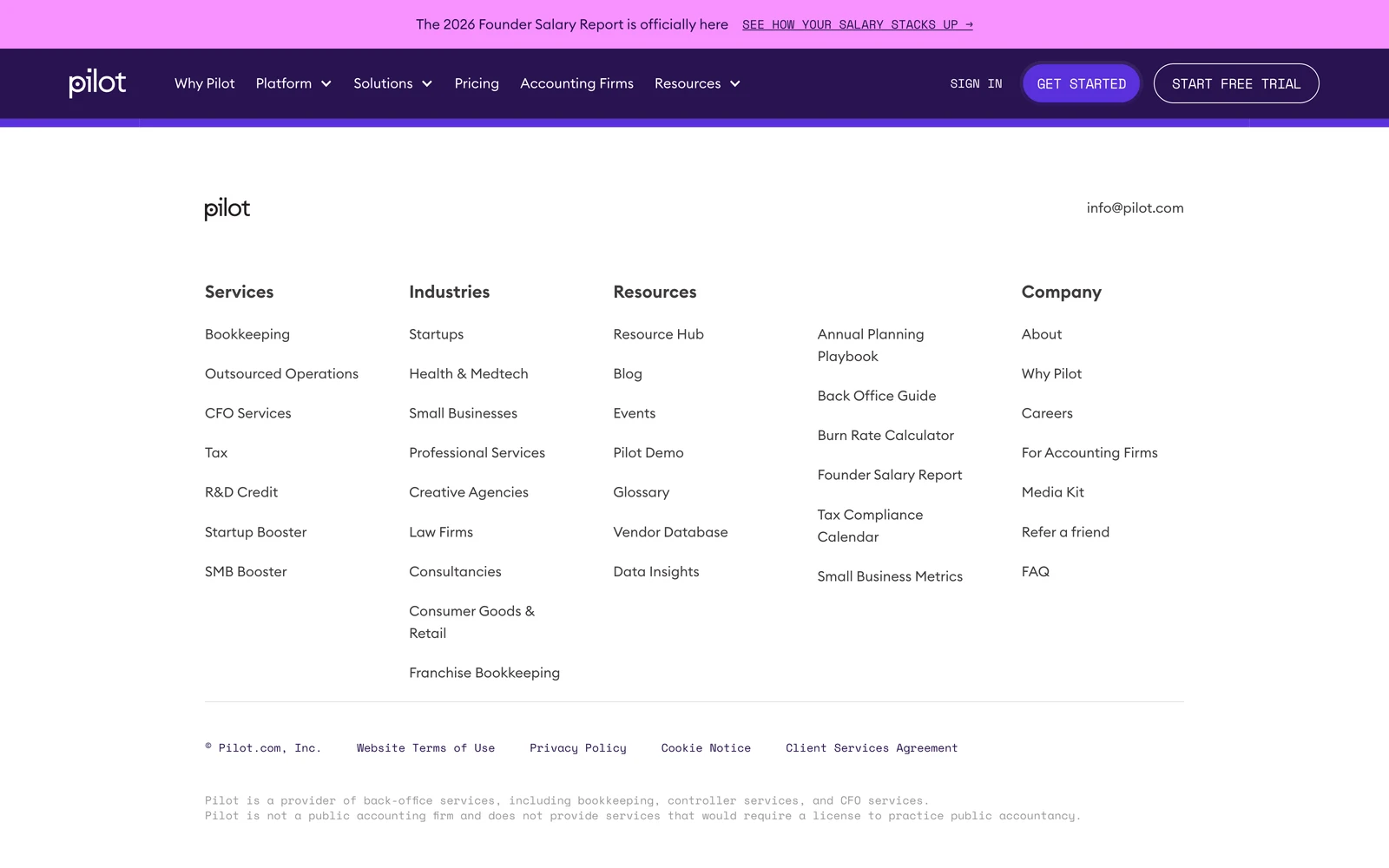Screen dimensions: 1389x868
Task: Open the Health & Medtech link
Action: 469,373
